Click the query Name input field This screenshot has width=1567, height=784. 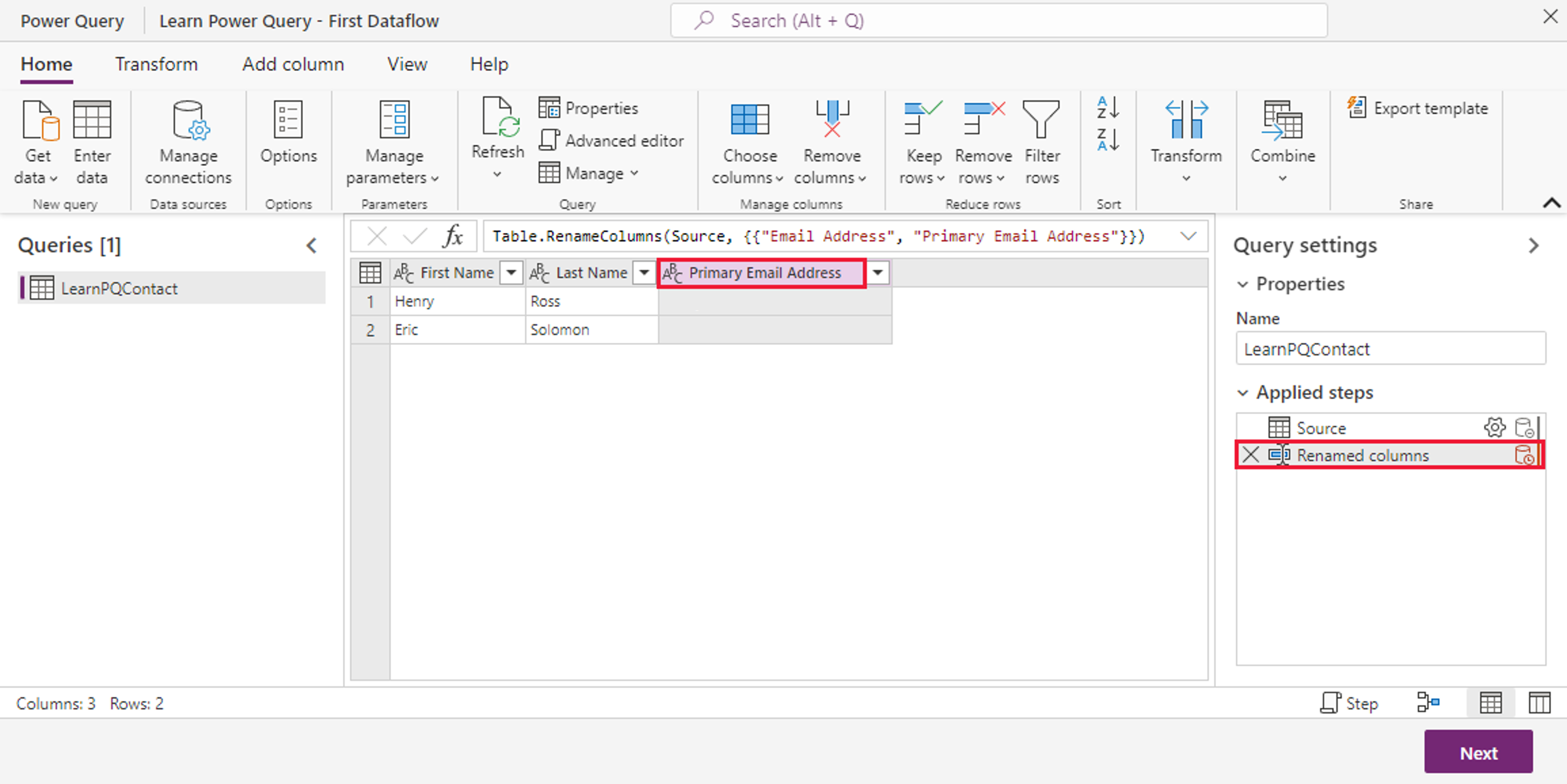[1390, 349]
